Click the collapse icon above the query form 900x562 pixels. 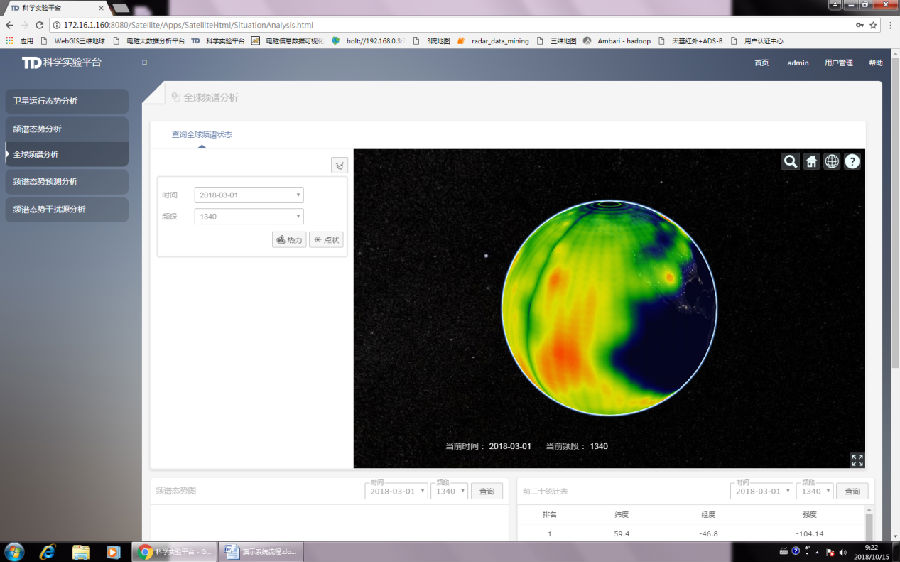339,165
